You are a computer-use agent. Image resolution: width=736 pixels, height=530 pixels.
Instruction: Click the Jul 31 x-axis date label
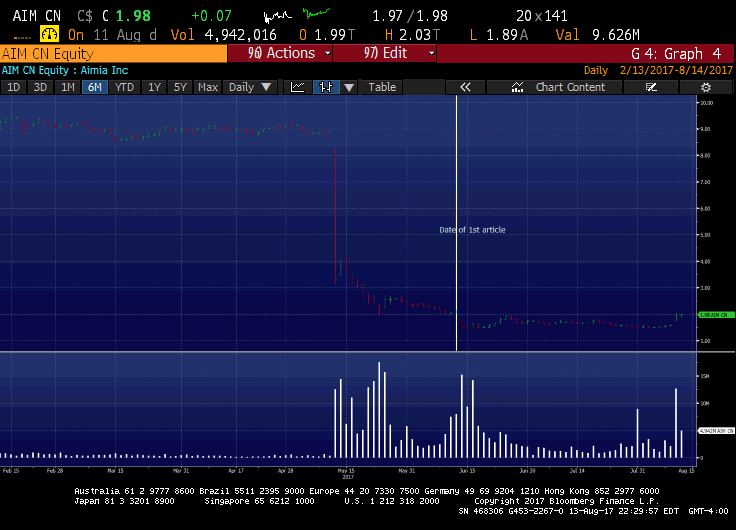point(637,471)
